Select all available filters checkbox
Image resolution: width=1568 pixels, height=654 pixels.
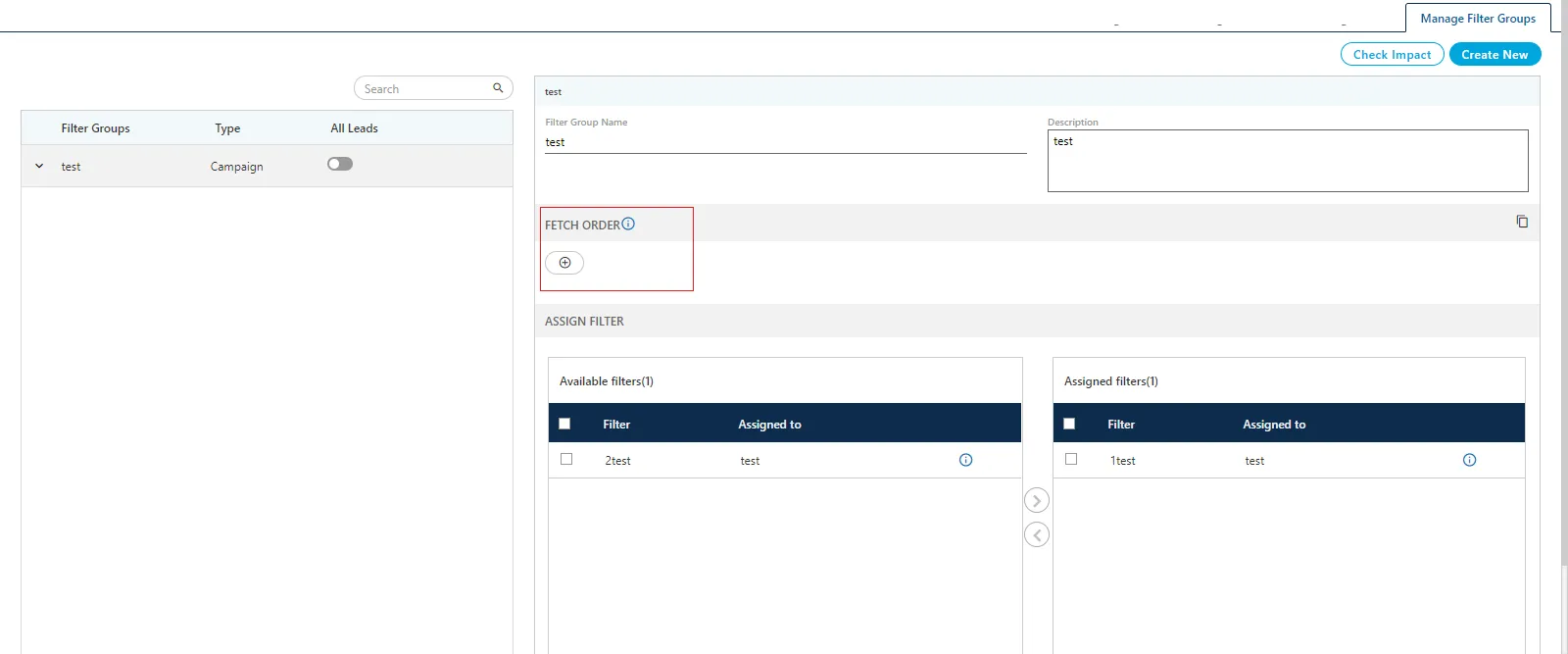[x=564, y=424]
